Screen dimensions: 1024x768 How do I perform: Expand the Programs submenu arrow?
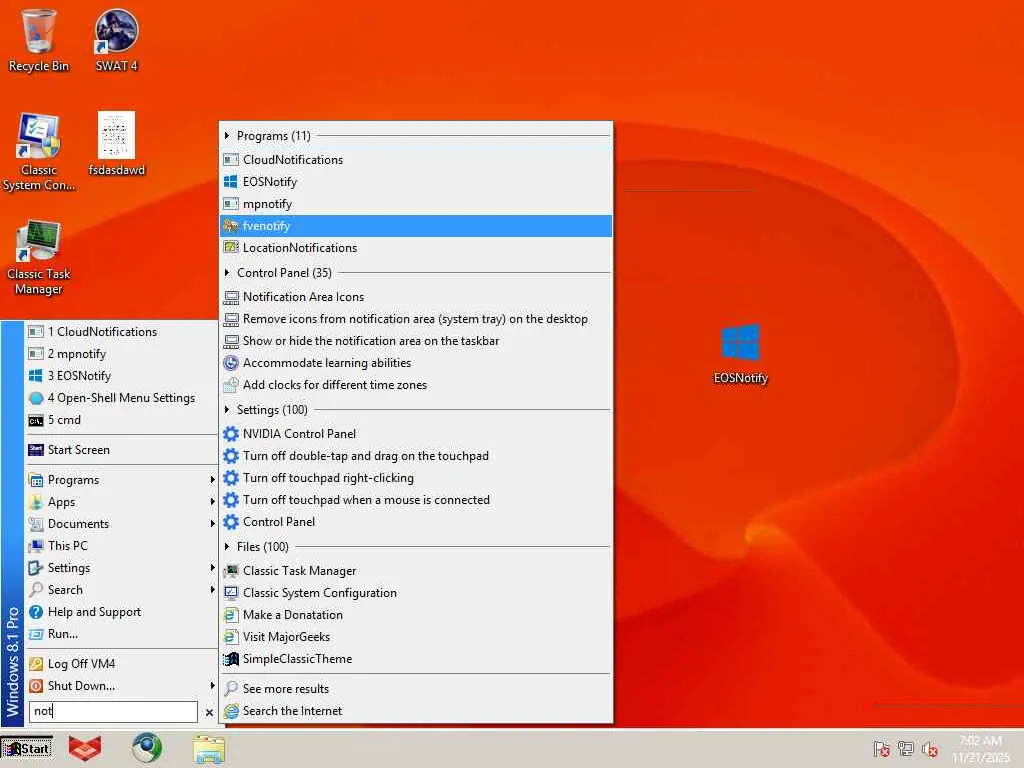212,480
